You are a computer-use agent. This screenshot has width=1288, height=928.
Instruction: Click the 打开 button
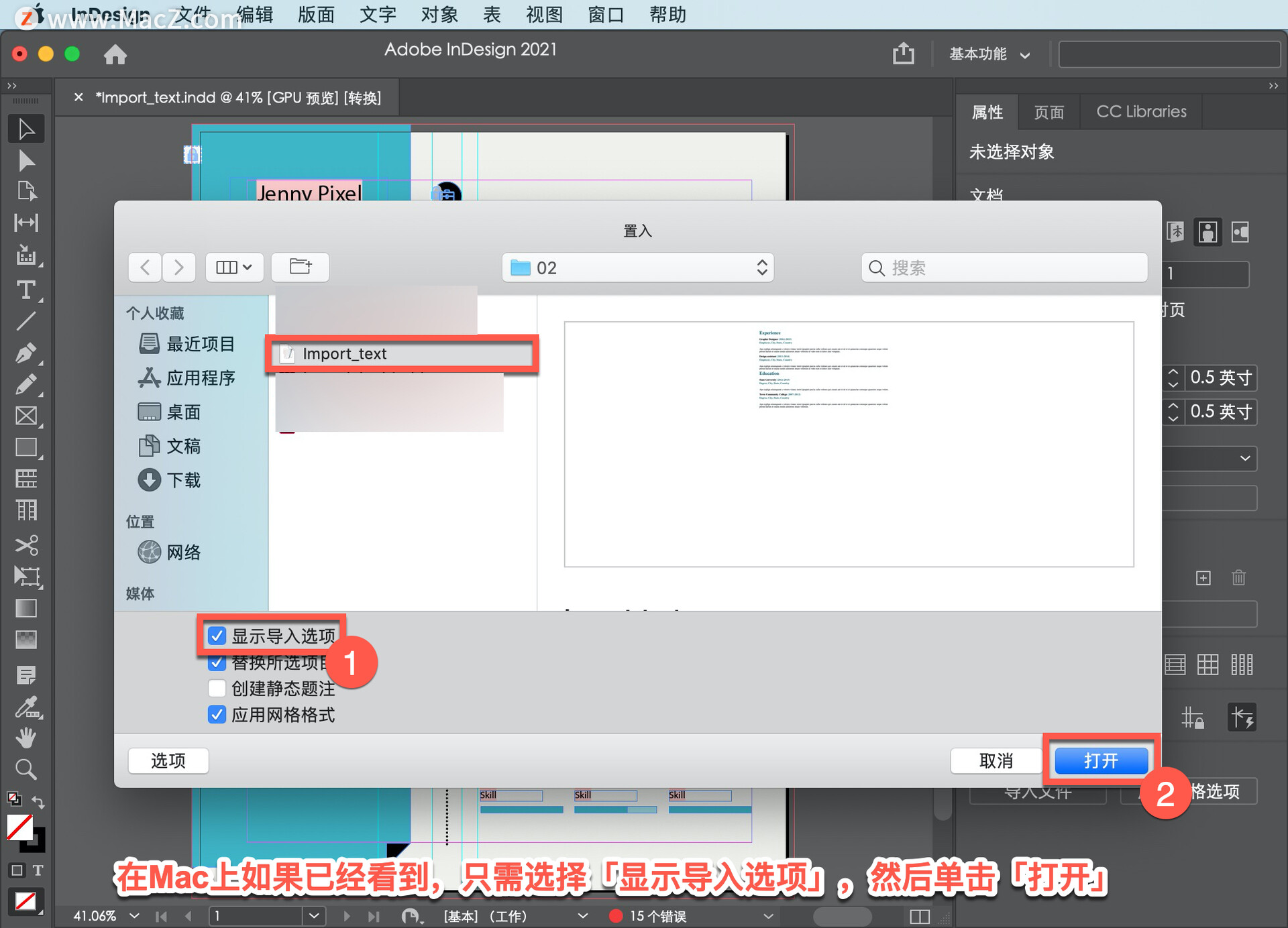[1100, 760]
